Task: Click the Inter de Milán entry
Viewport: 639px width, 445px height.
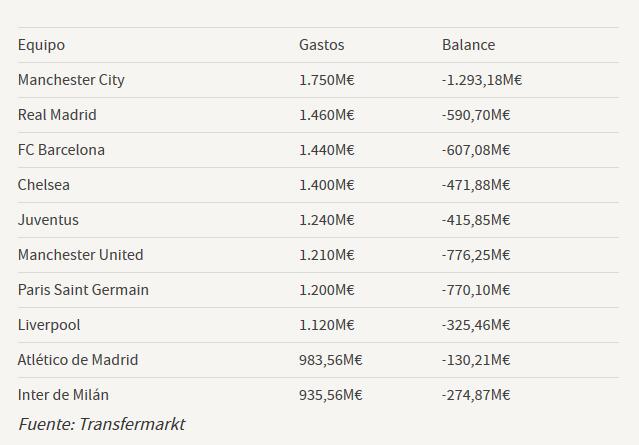Action: [63, 395]
